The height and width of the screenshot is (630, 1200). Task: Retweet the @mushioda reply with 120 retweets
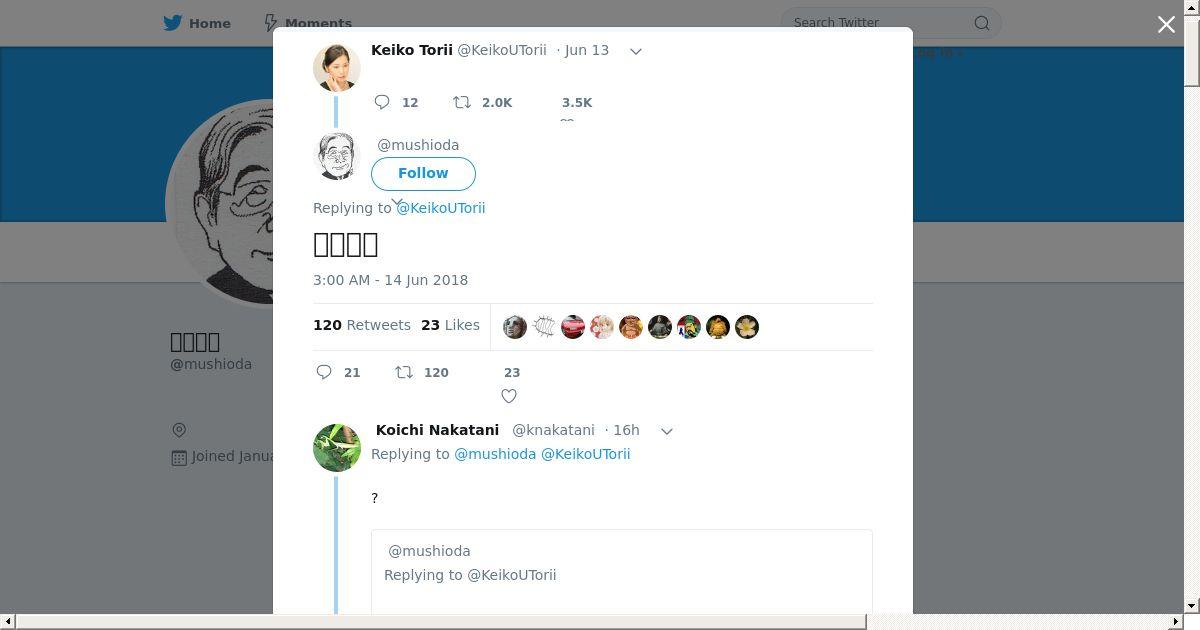point(404,372)
